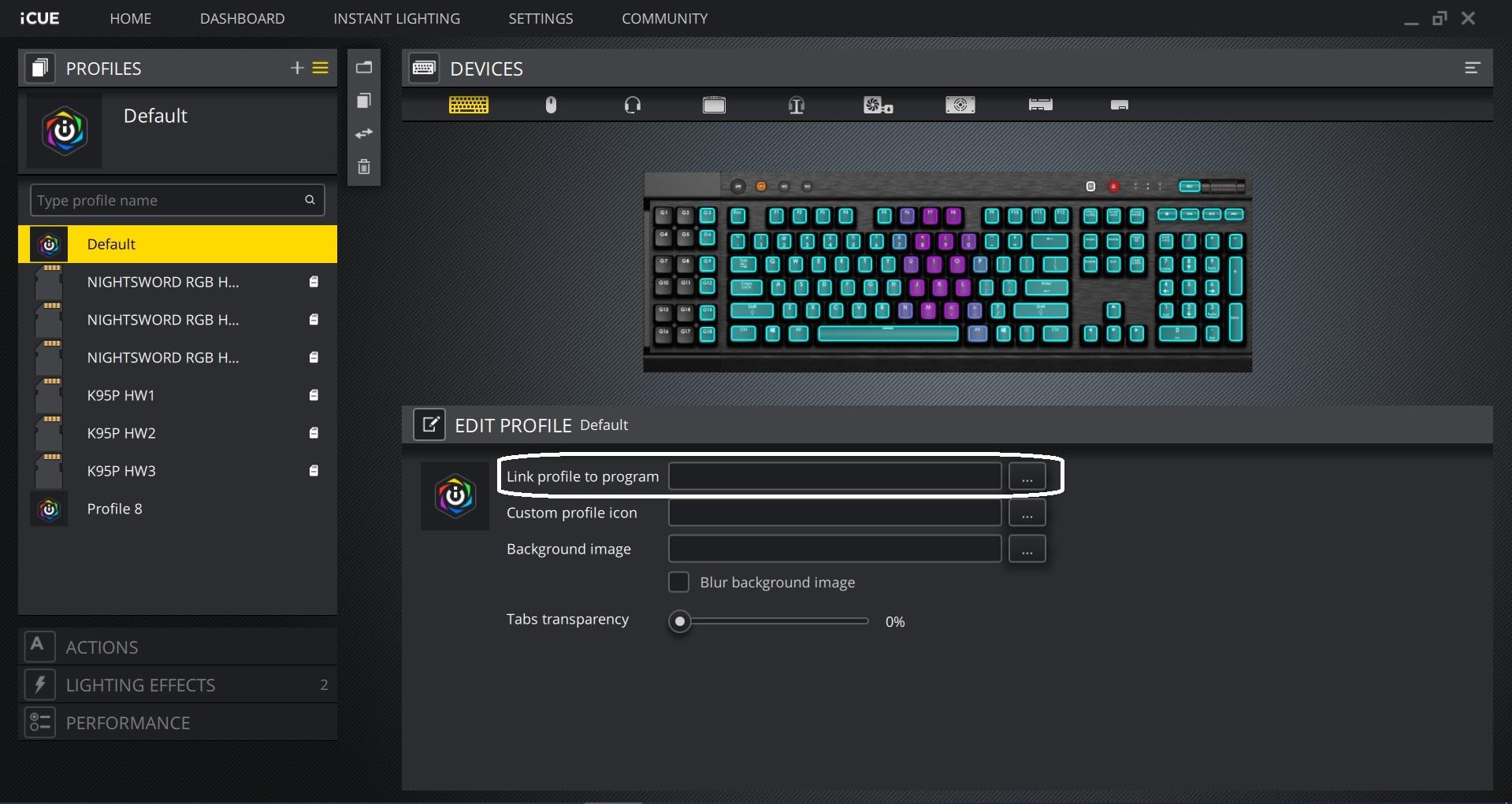Browse for a Link profile to program

click(x=1027, y=476)
